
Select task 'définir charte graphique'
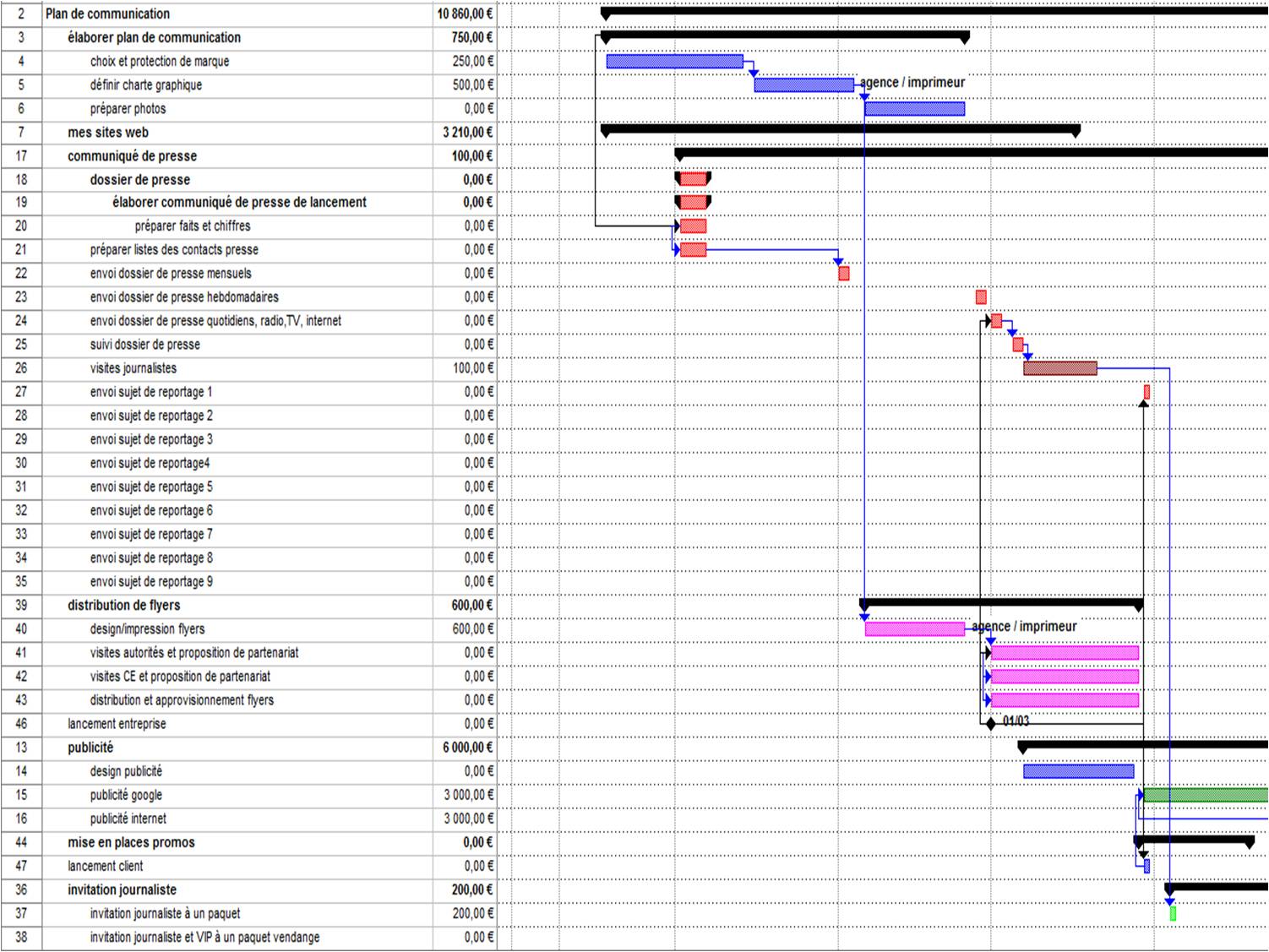tap(146, 84)
